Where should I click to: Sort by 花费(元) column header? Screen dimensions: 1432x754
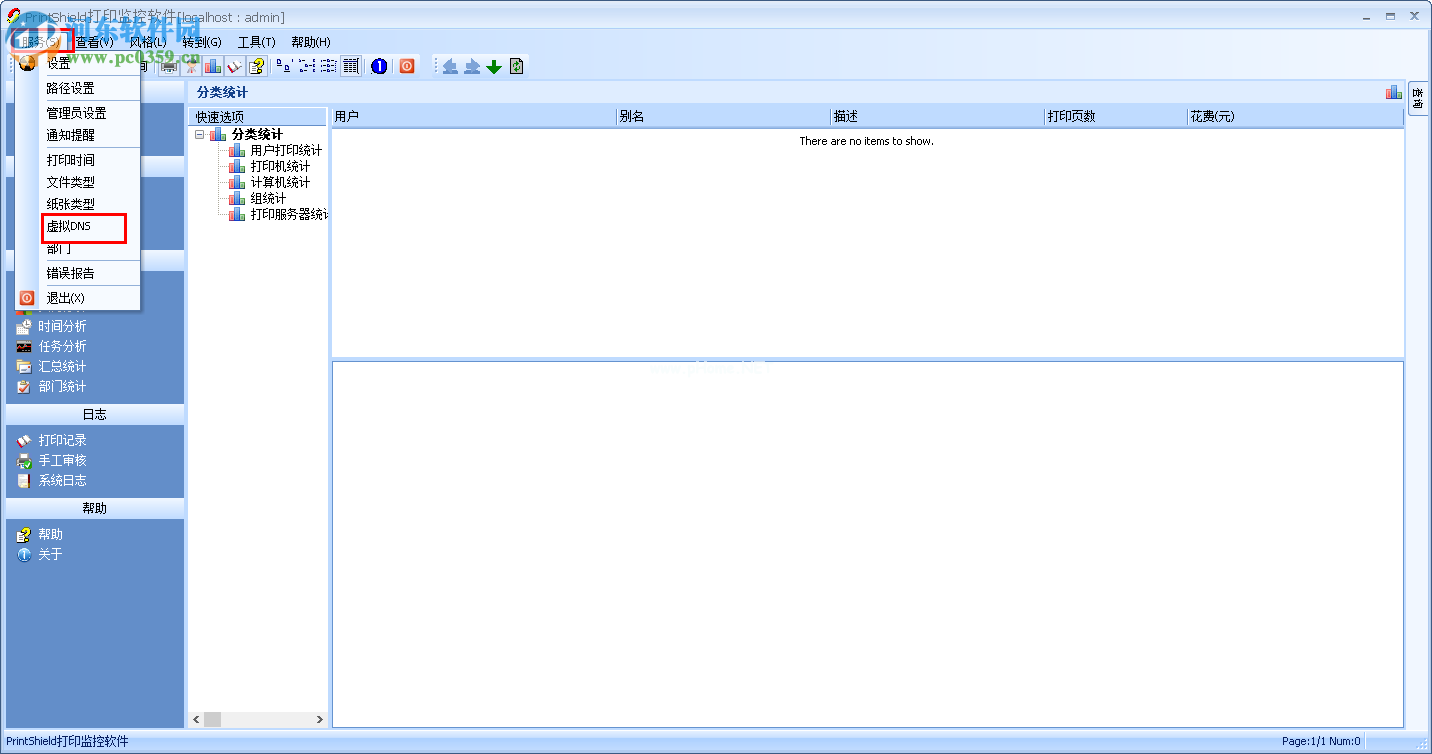coord(1295,116)
